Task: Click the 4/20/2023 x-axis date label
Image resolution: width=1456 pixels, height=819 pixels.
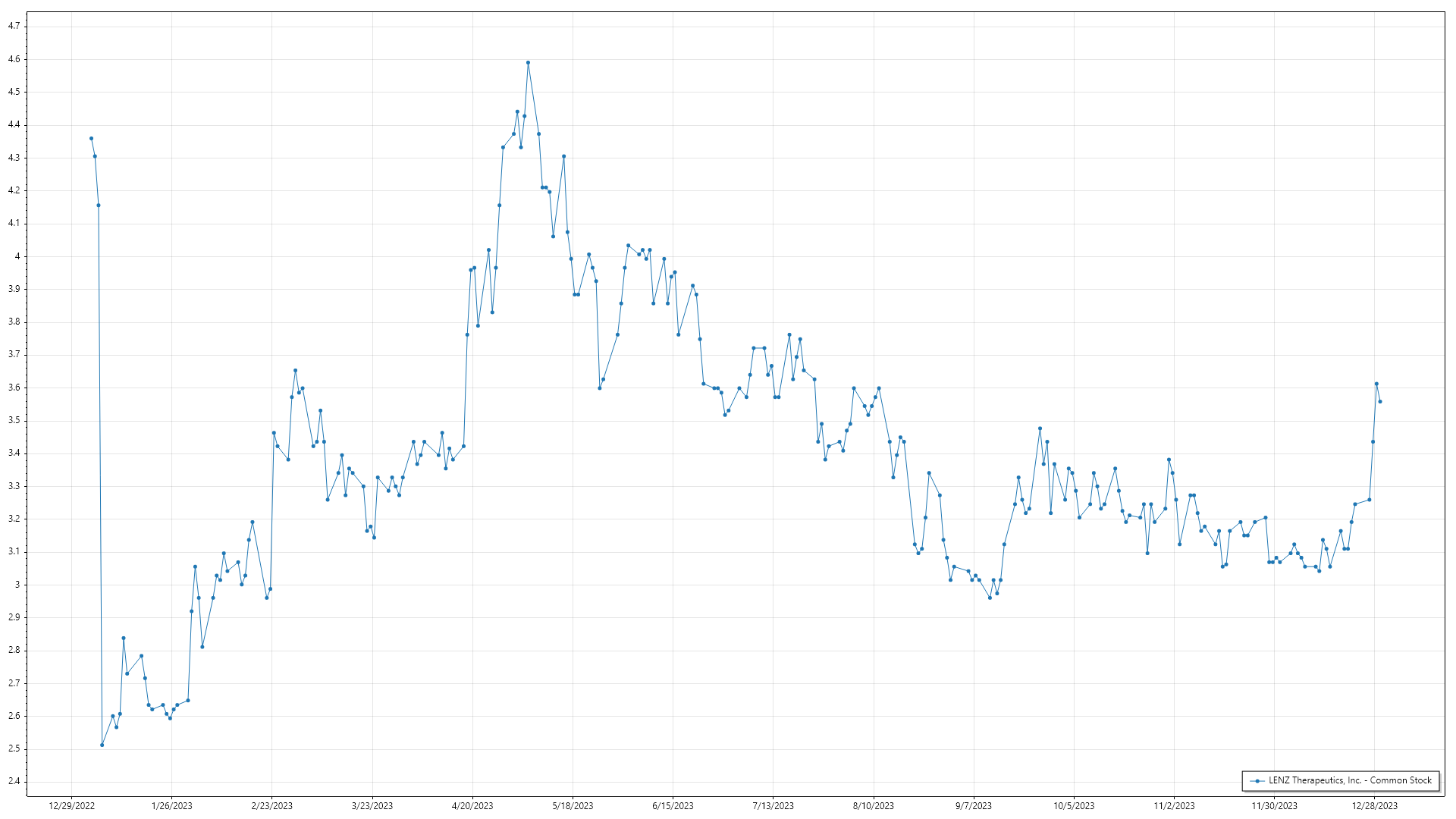Action: pyautogui.click(x=472, y=806)
